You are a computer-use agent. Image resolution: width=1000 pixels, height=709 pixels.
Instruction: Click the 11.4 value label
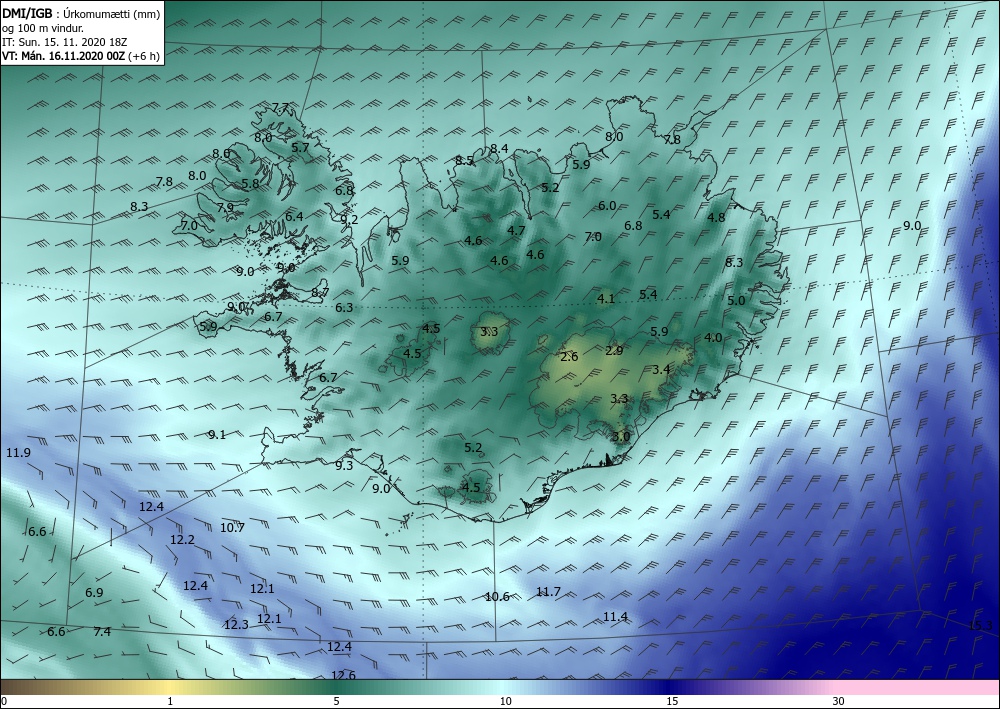pos(615,617)
